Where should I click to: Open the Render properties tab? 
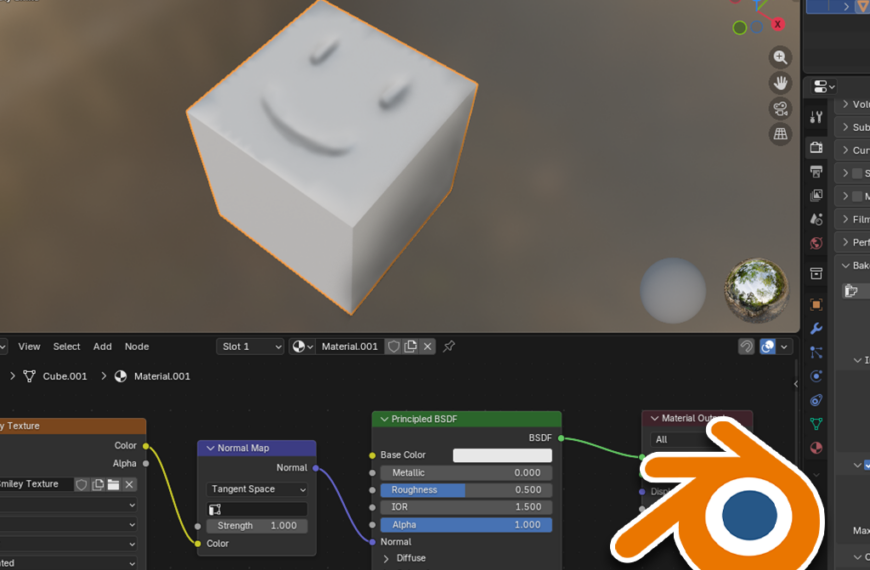coord(816,148)
